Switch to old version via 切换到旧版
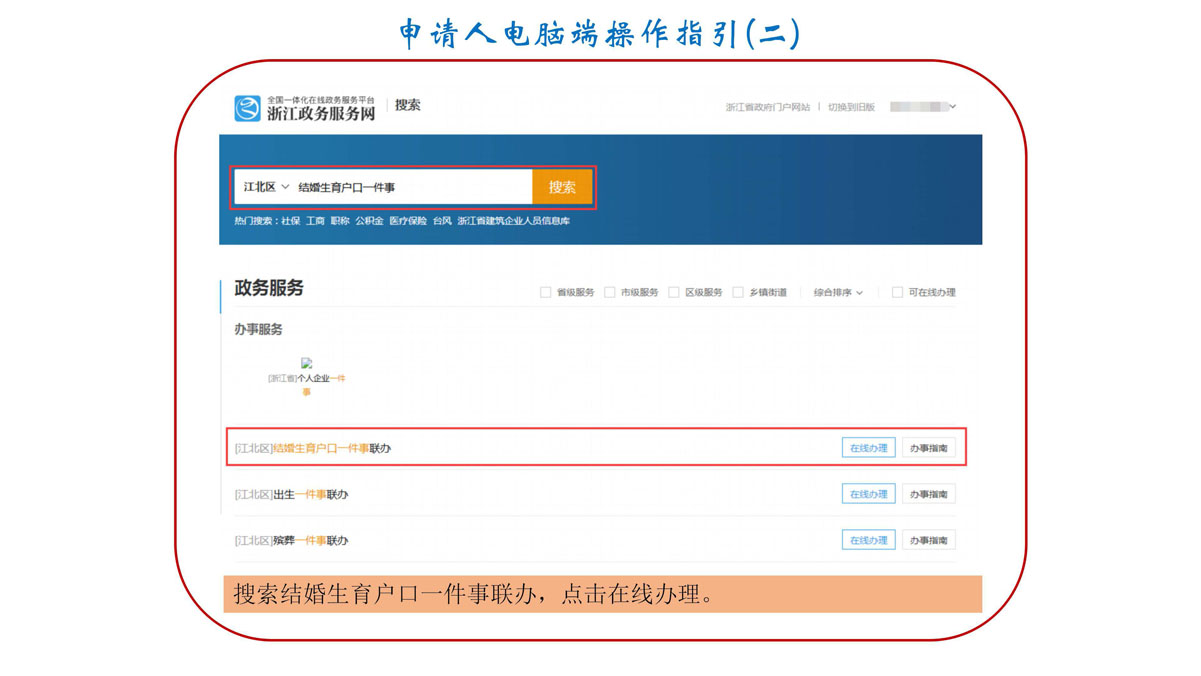Viewport: 1201px width, 676px height. 851,107
